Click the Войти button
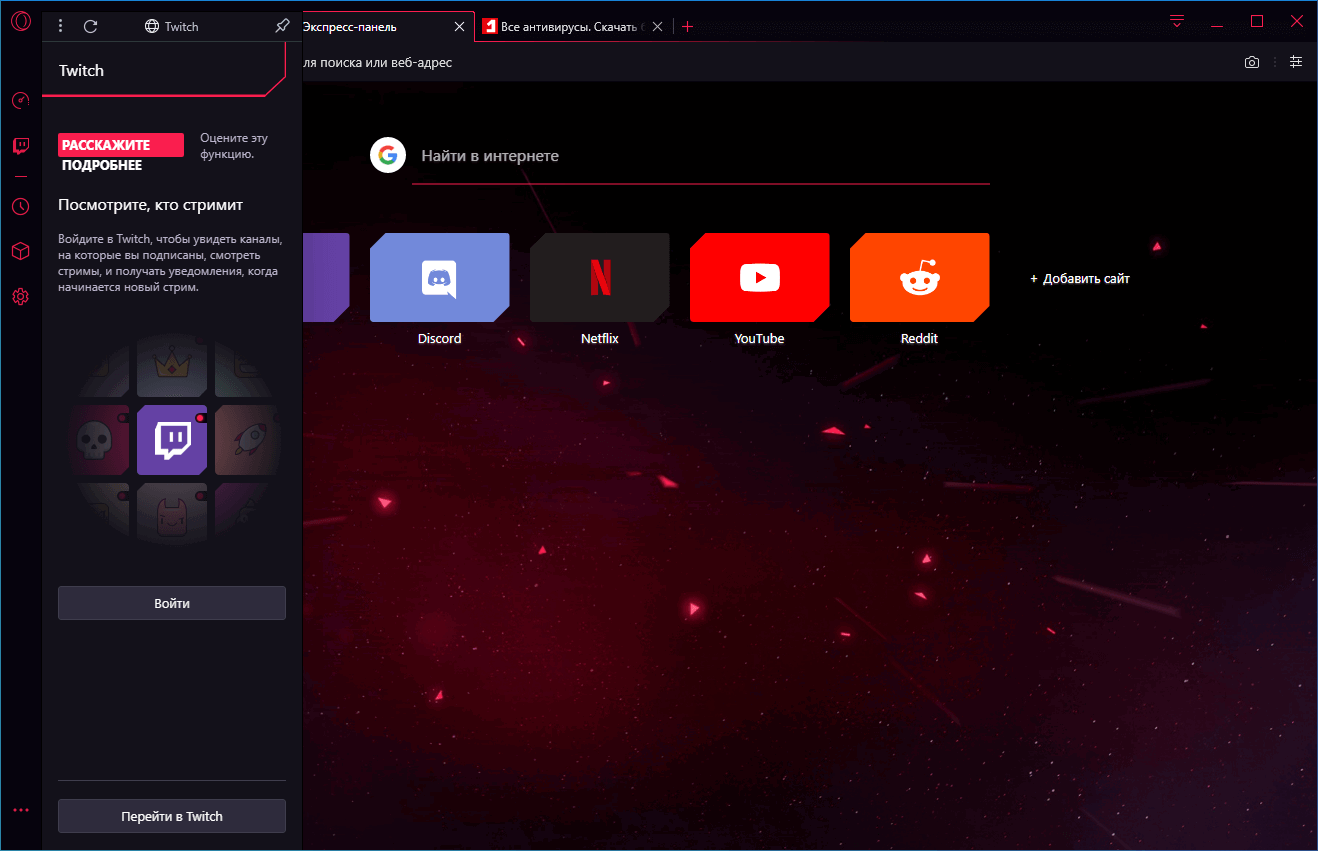The width and height of the screenshot is (1318, 851). coord(171,602)
